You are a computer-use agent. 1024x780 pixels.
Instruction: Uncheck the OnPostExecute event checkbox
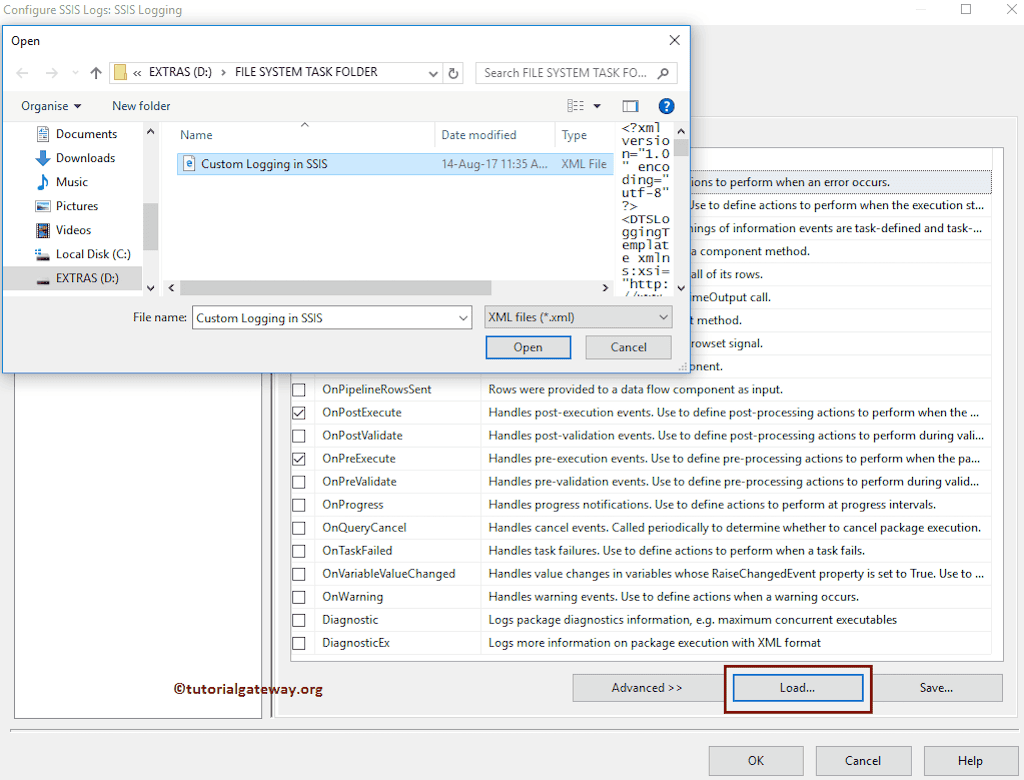[298, 412]
